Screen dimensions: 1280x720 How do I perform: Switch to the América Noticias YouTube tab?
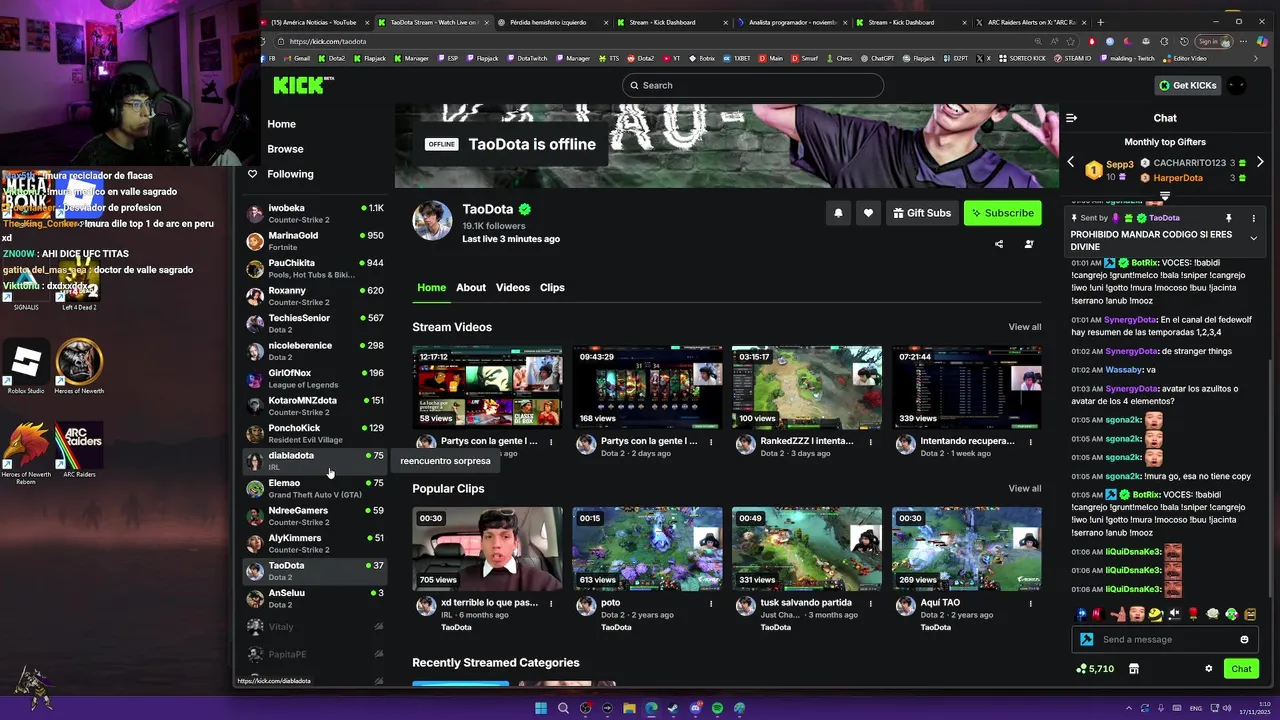pyautogui.click(x=314, y=22)
